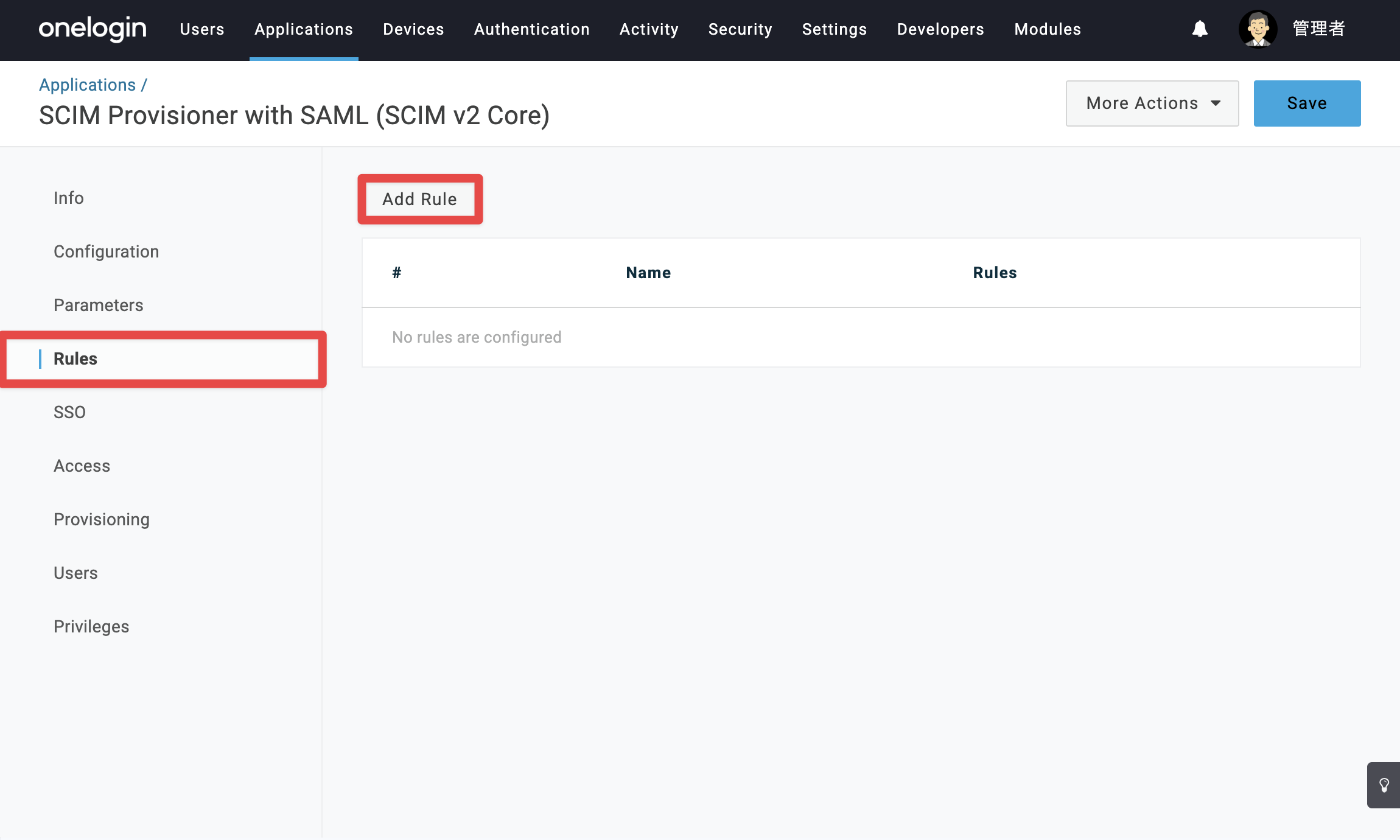
Task: Open the Privileges sidebar tab
Action: pos(91,626)
